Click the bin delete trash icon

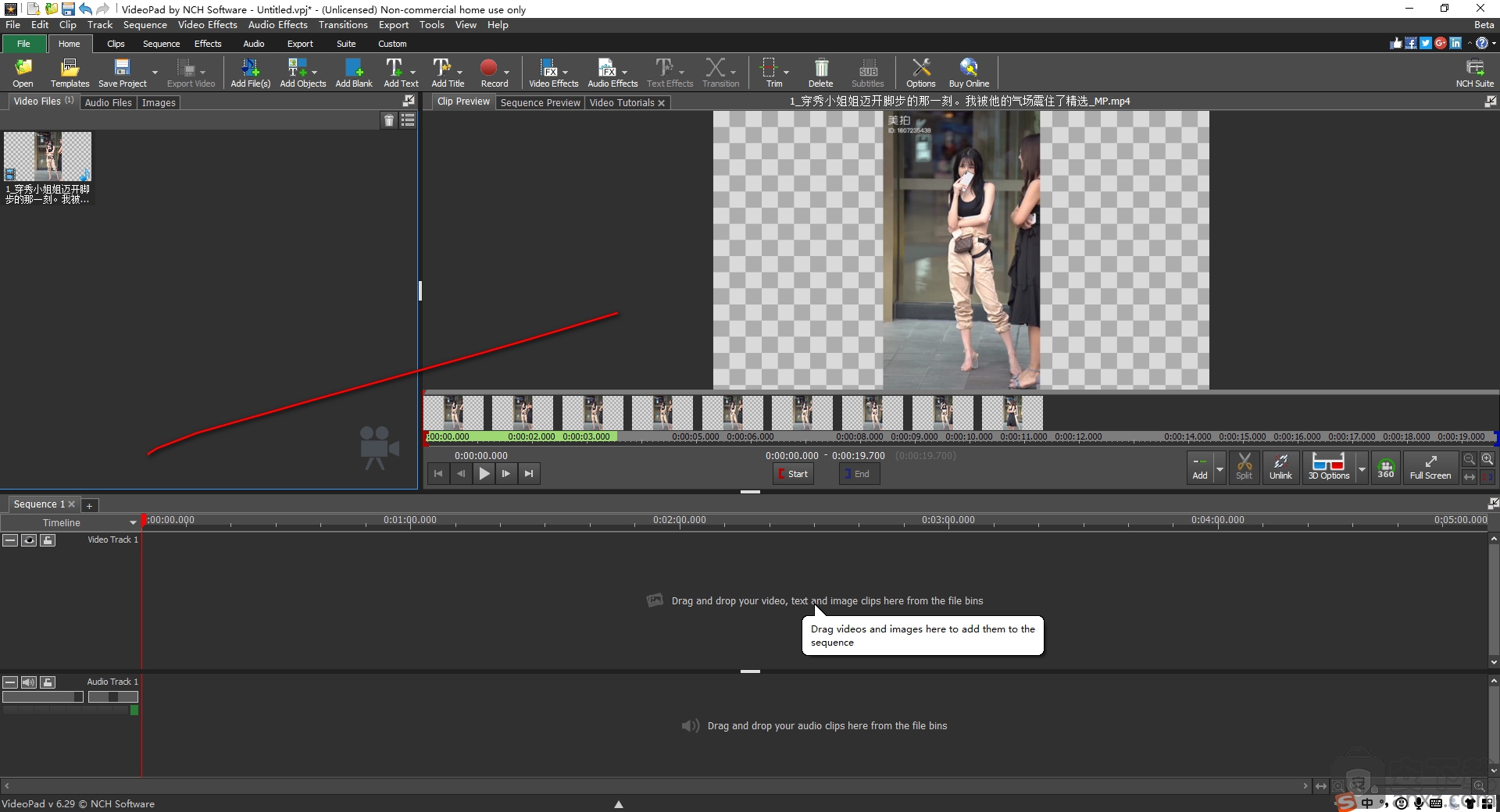point(389,120)
